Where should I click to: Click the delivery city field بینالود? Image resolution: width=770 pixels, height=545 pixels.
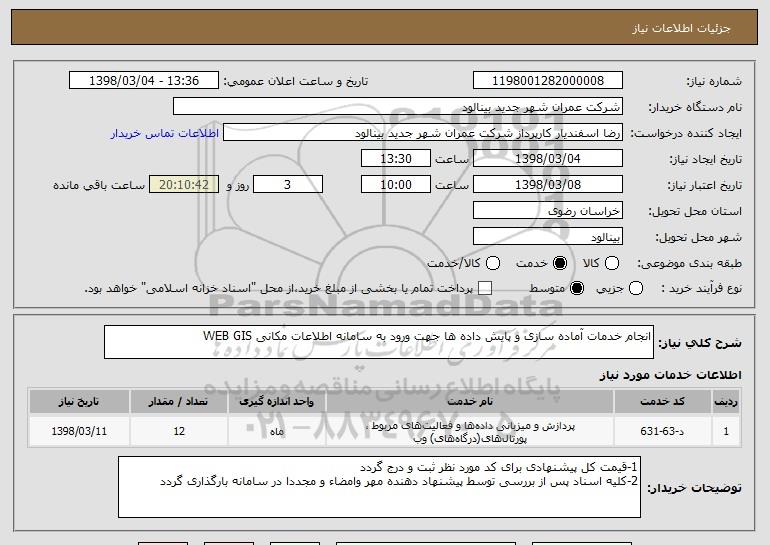pyautogui.click(x=548, y=237)
